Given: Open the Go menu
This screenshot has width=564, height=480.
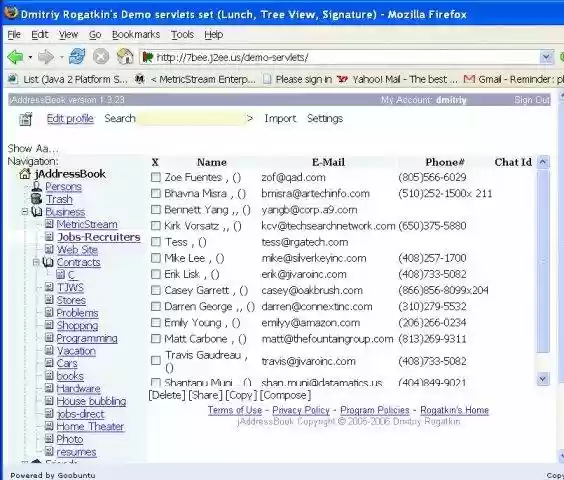Looking at the screenshot, I should [95, 35].
